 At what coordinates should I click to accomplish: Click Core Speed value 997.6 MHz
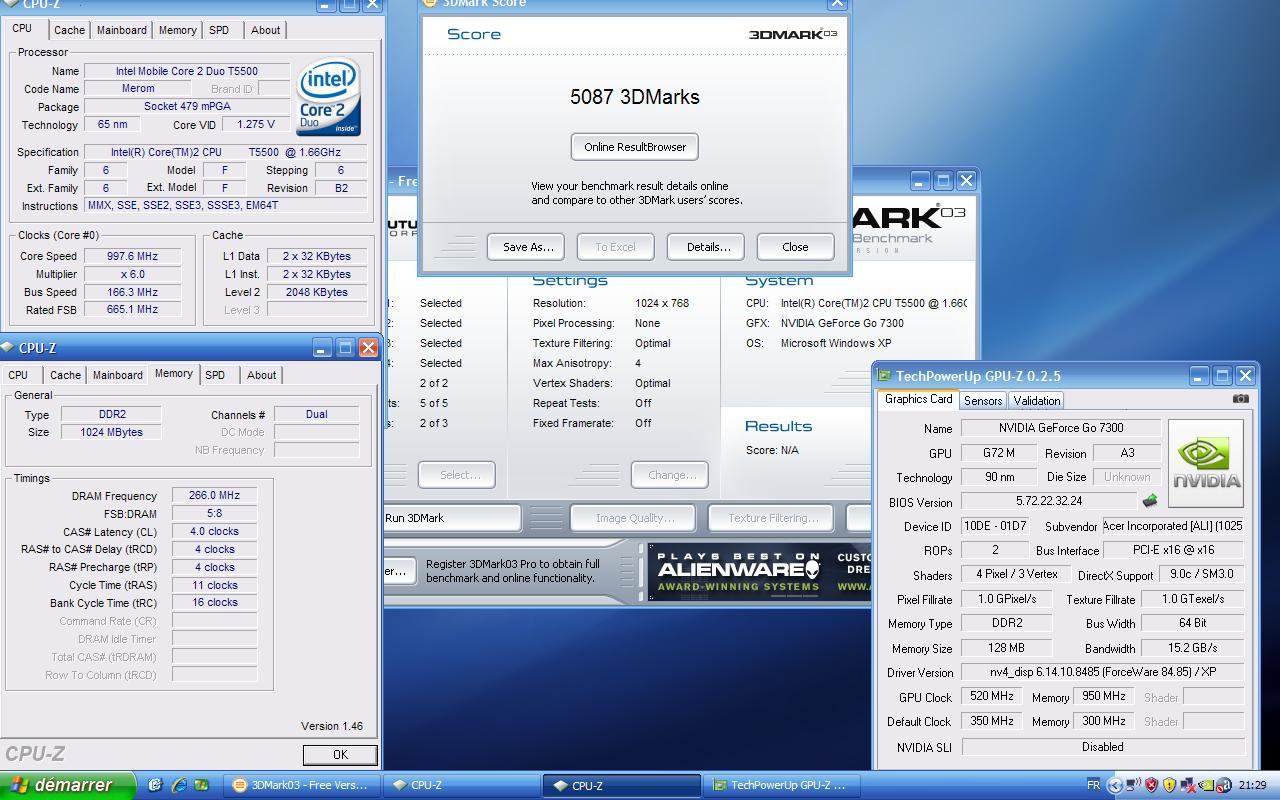[134, 256]
